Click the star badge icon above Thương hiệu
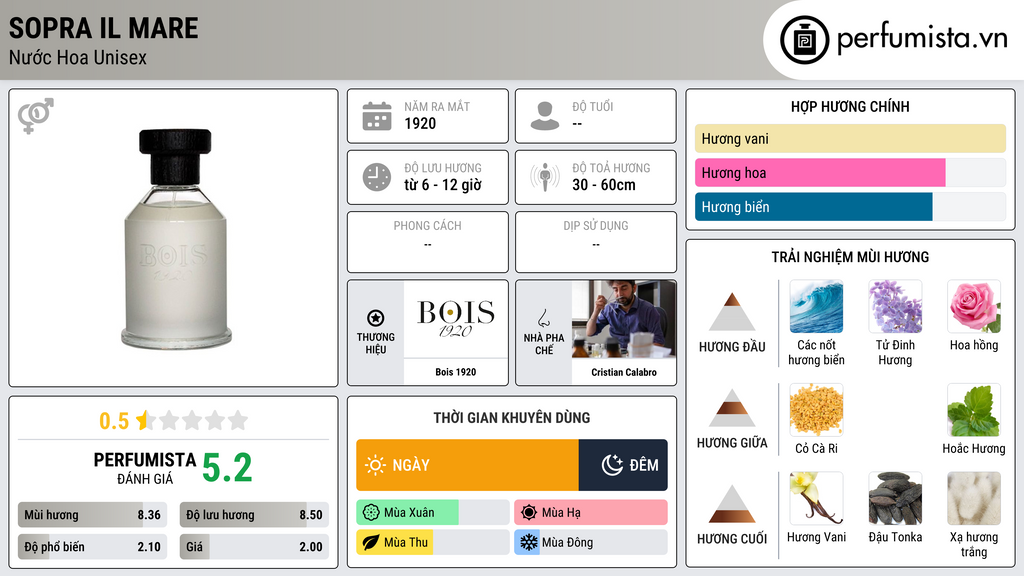Viewport: 1024px width, 576px height. pos(376,318)
